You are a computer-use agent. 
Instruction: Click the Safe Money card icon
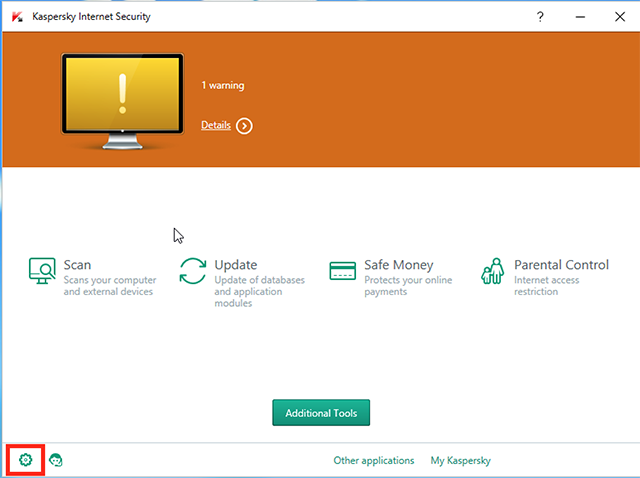click(342, 271)
